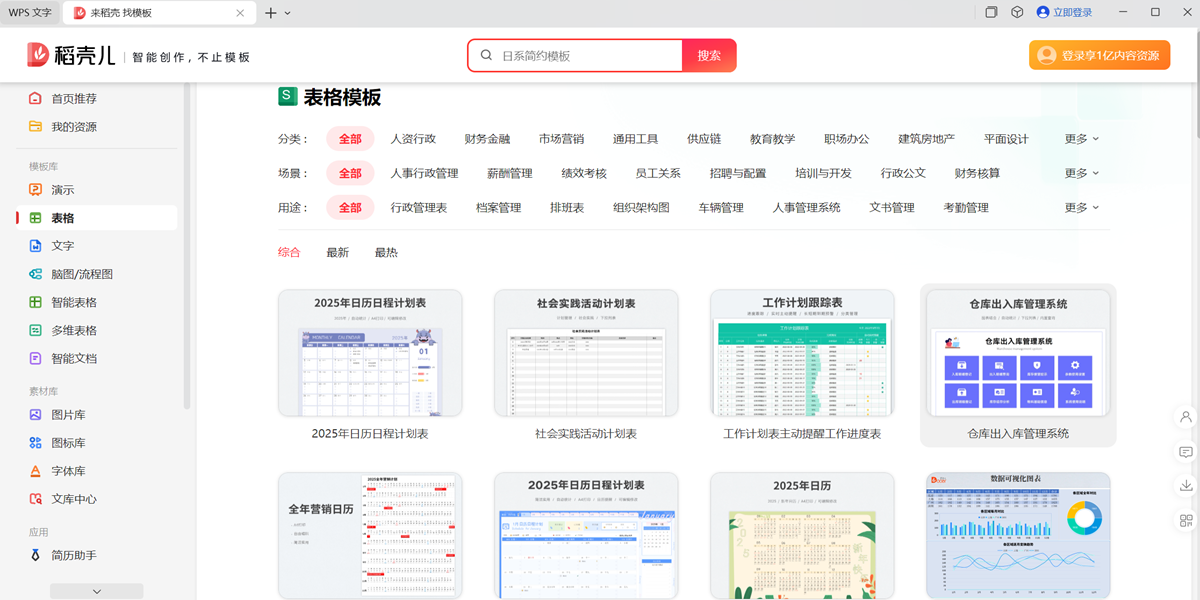The image size is (1200, 600).
Task: Click the 脑图/流程图 sidebar icon
Action: point(35,274)
